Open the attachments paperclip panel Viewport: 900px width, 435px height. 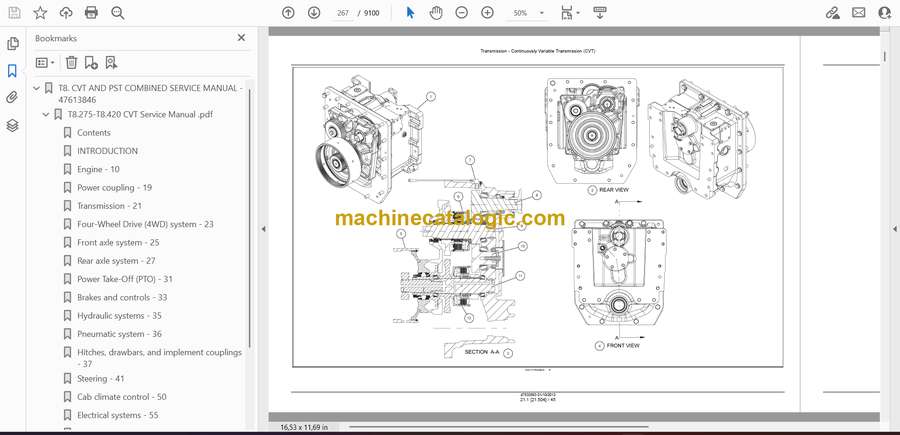[12, 98]
